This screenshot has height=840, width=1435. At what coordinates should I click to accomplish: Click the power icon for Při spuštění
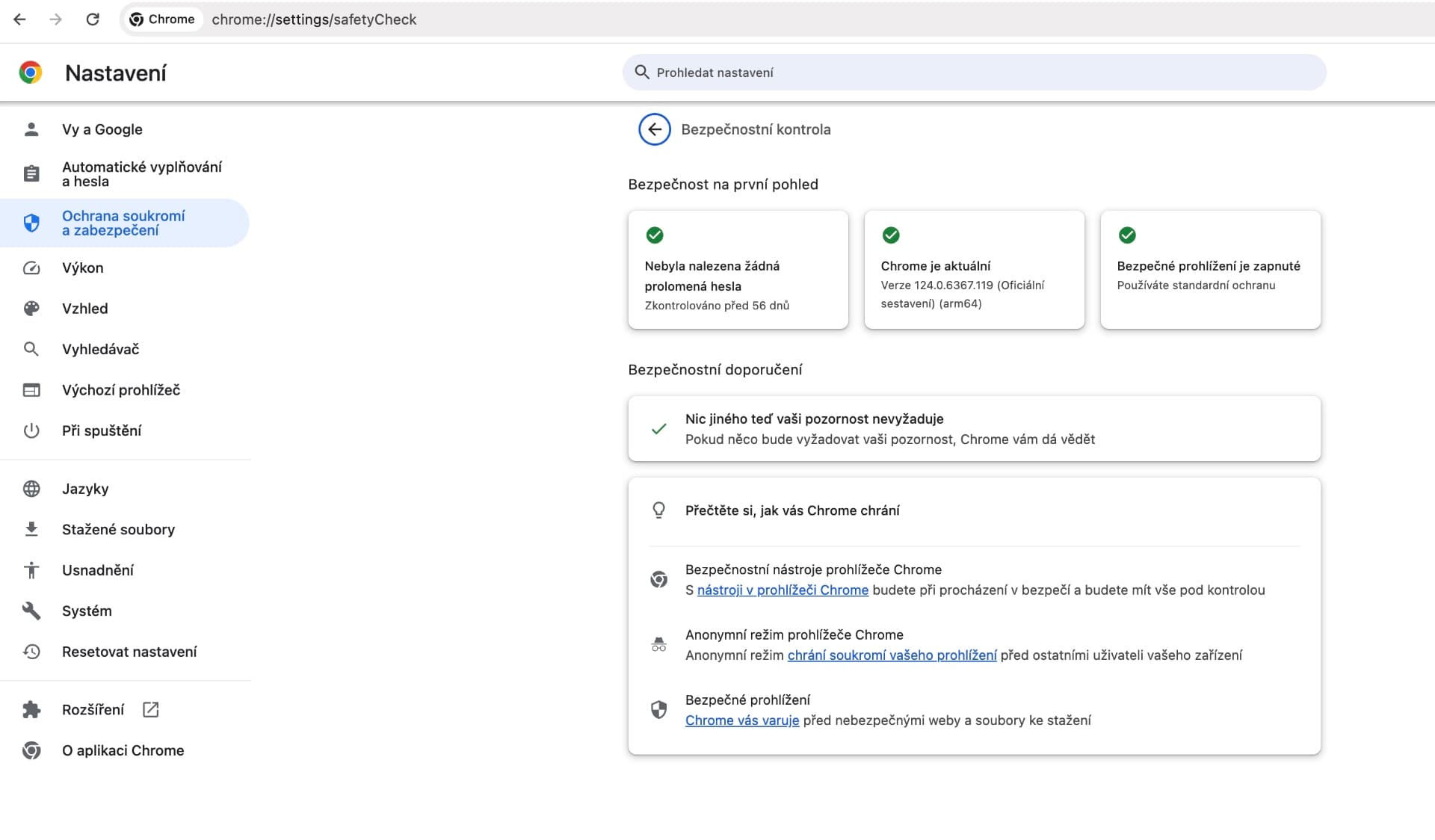[x=31, y=430]
